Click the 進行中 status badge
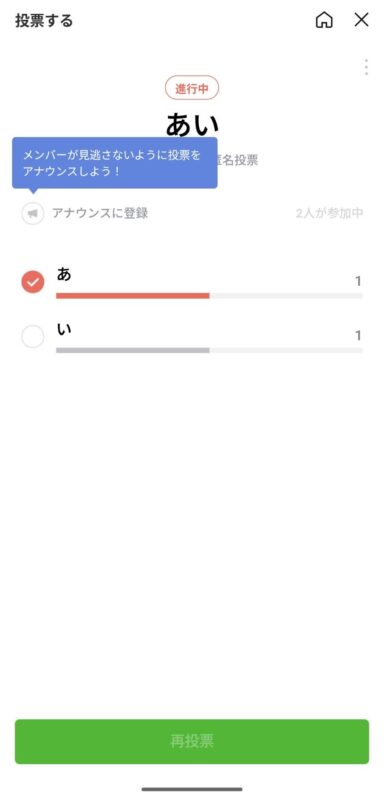This screenshot has height=800, width=384. [x=192, y=88]
